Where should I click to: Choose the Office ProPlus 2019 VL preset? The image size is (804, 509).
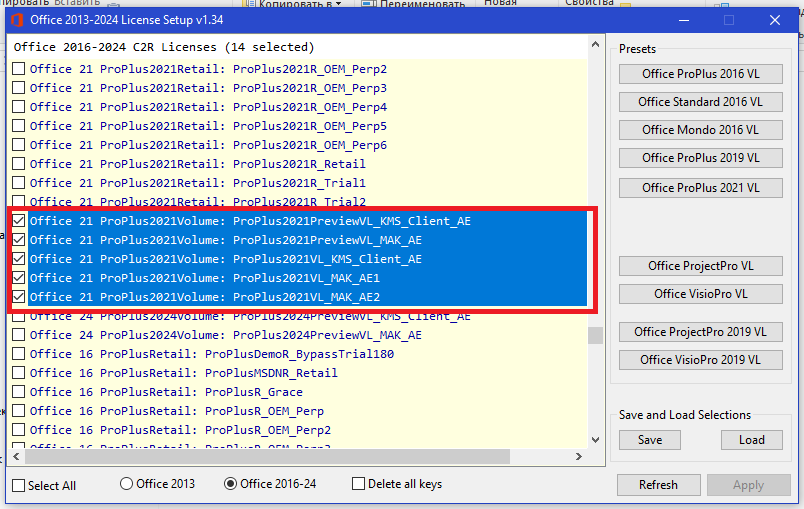tap(700, 158)
